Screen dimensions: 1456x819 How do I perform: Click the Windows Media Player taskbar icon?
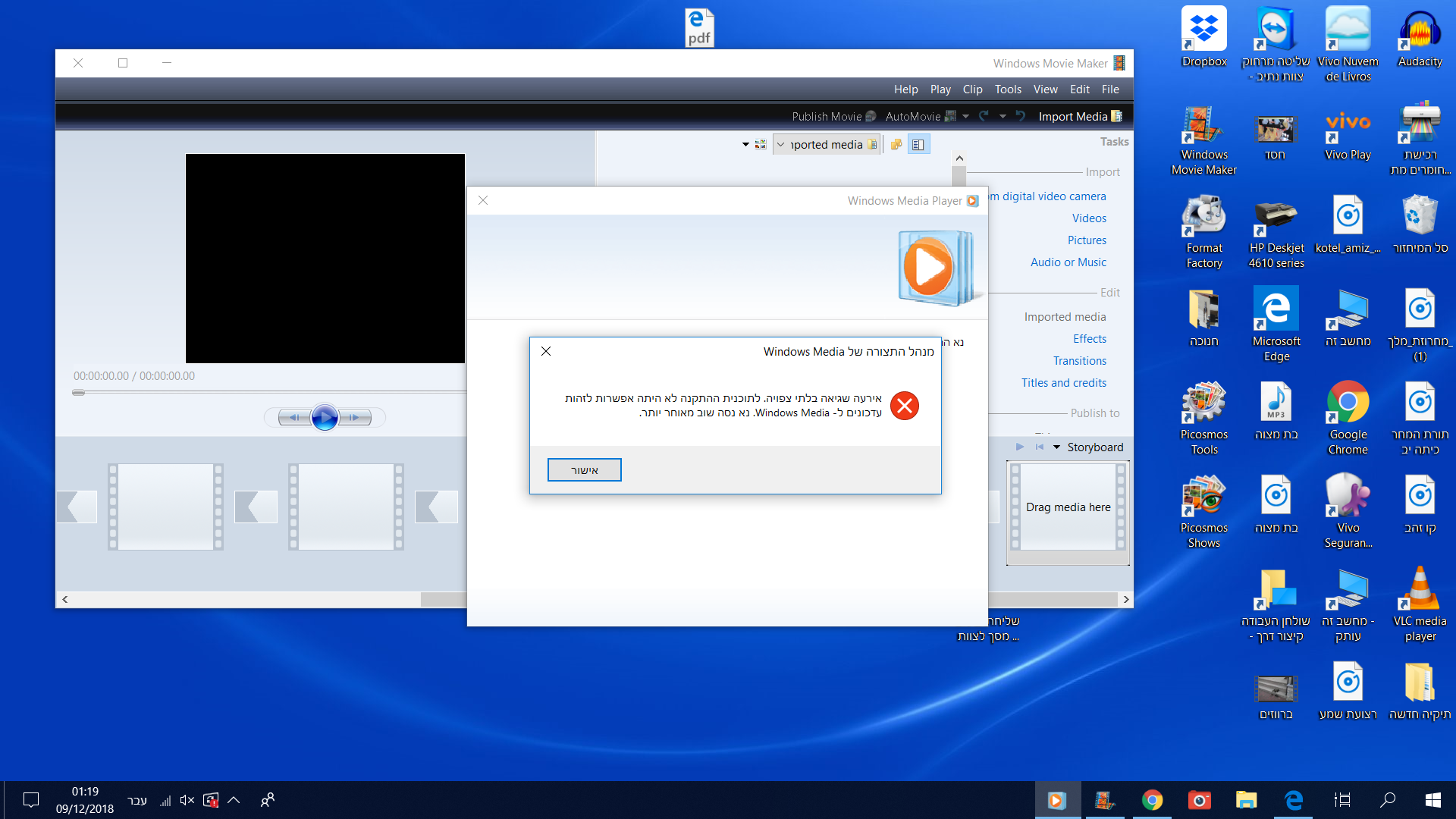(1057, 800)
